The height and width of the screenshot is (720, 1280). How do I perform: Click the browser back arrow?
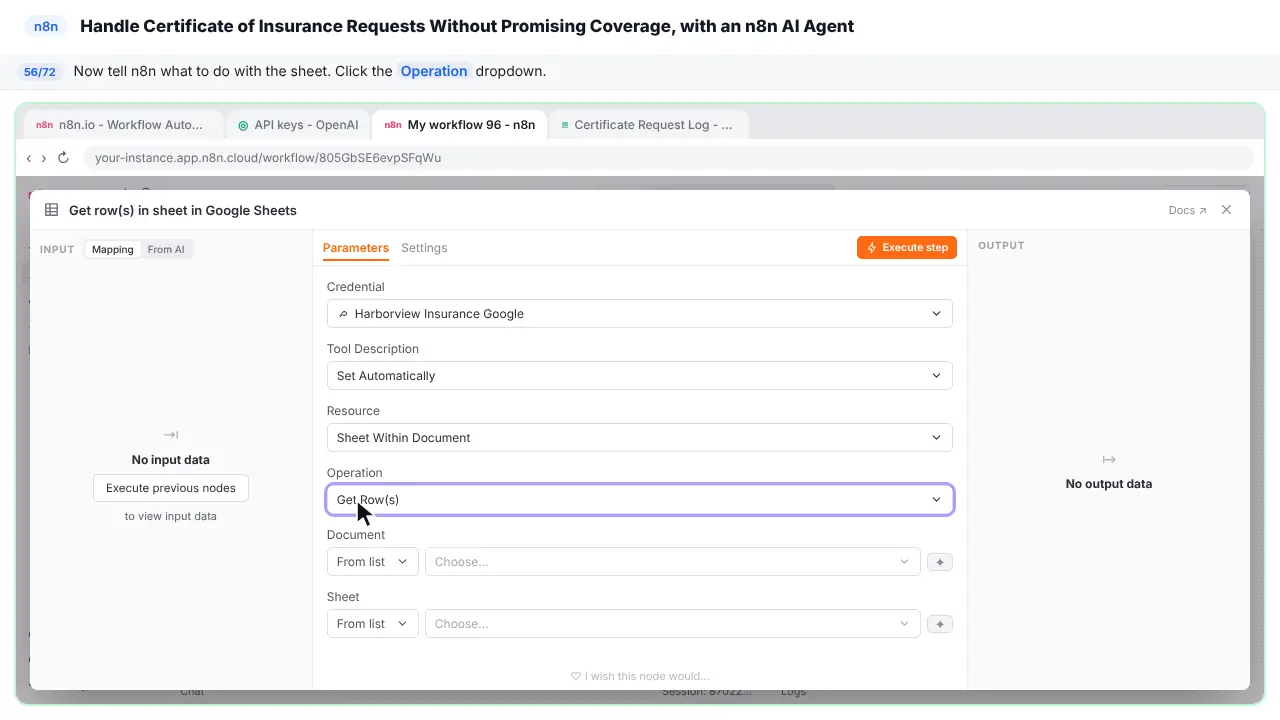pos(29,158)
